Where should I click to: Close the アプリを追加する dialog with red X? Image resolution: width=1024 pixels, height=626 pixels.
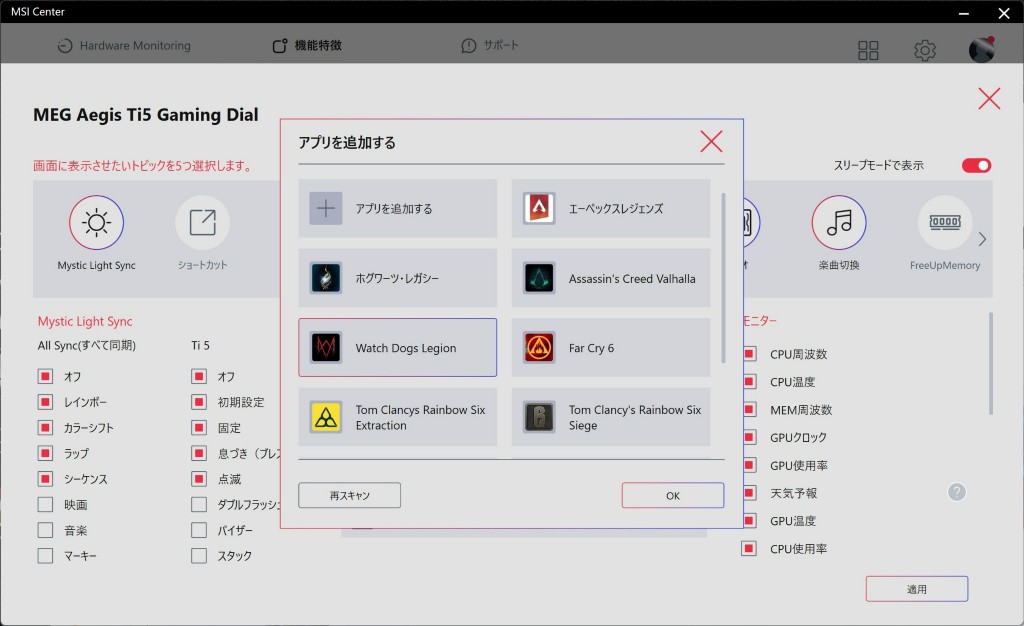click(x=711, y=141)
